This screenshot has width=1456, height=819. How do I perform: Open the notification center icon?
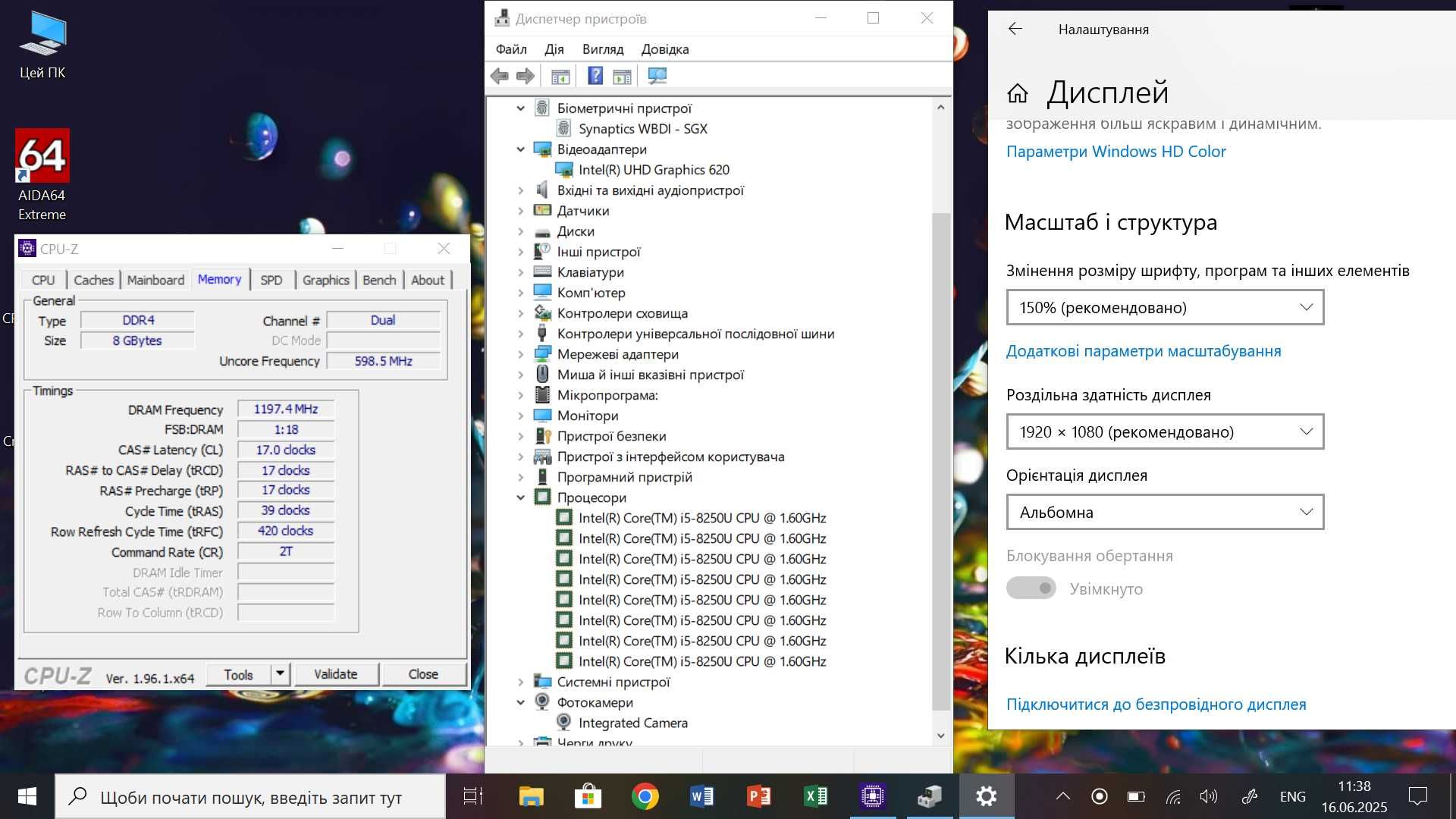tap(1417, 796)
